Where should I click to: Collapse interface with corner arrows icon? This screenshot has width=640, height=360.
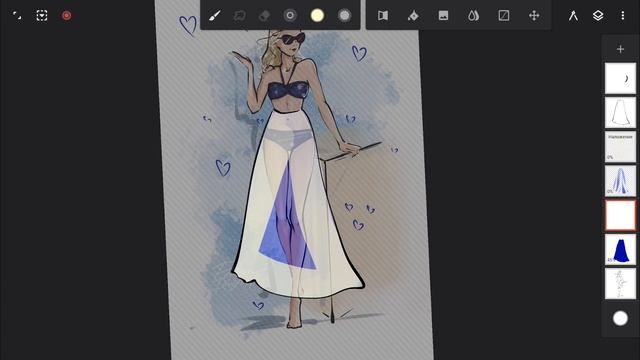[17, 16]
